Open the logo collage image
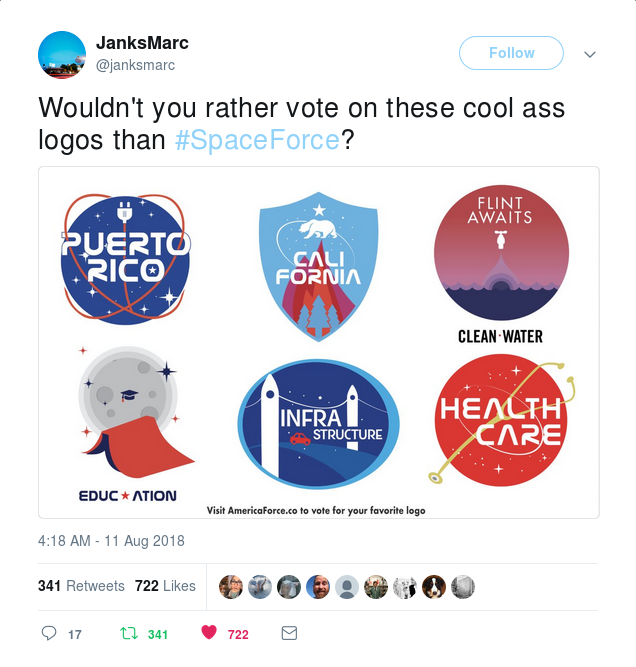 click(x=319, y=342)
